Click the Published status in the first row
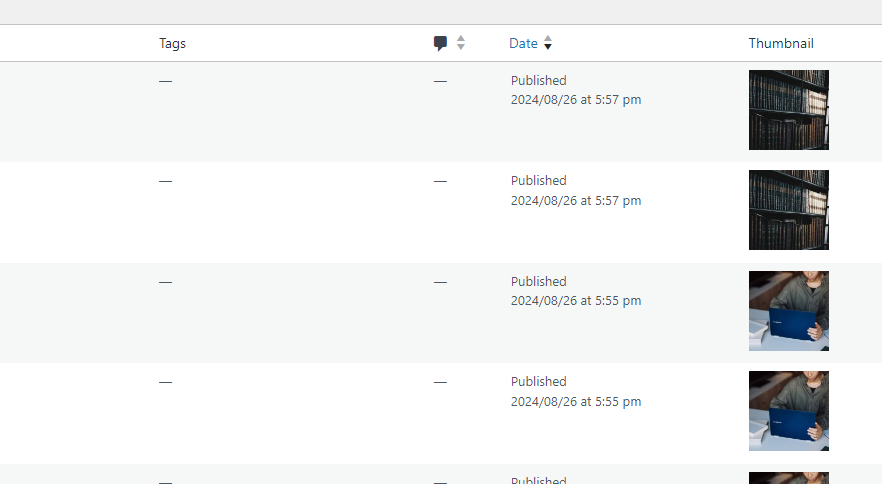Image resolution: width=882 pixels, height=484 pixels. (x=538, y=80)
